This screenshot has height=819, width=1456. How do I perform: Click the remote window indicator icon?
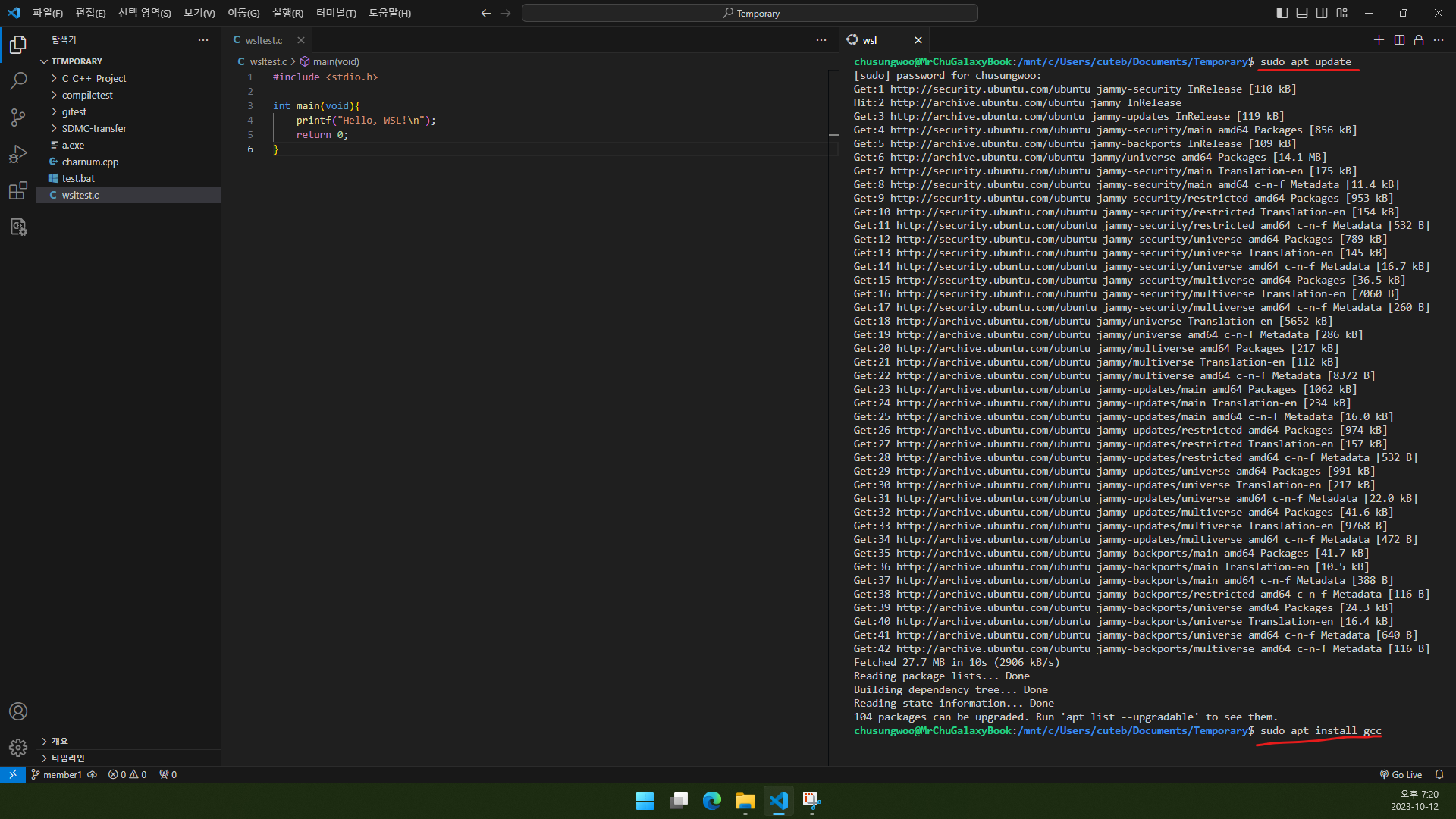coord(13,774)
